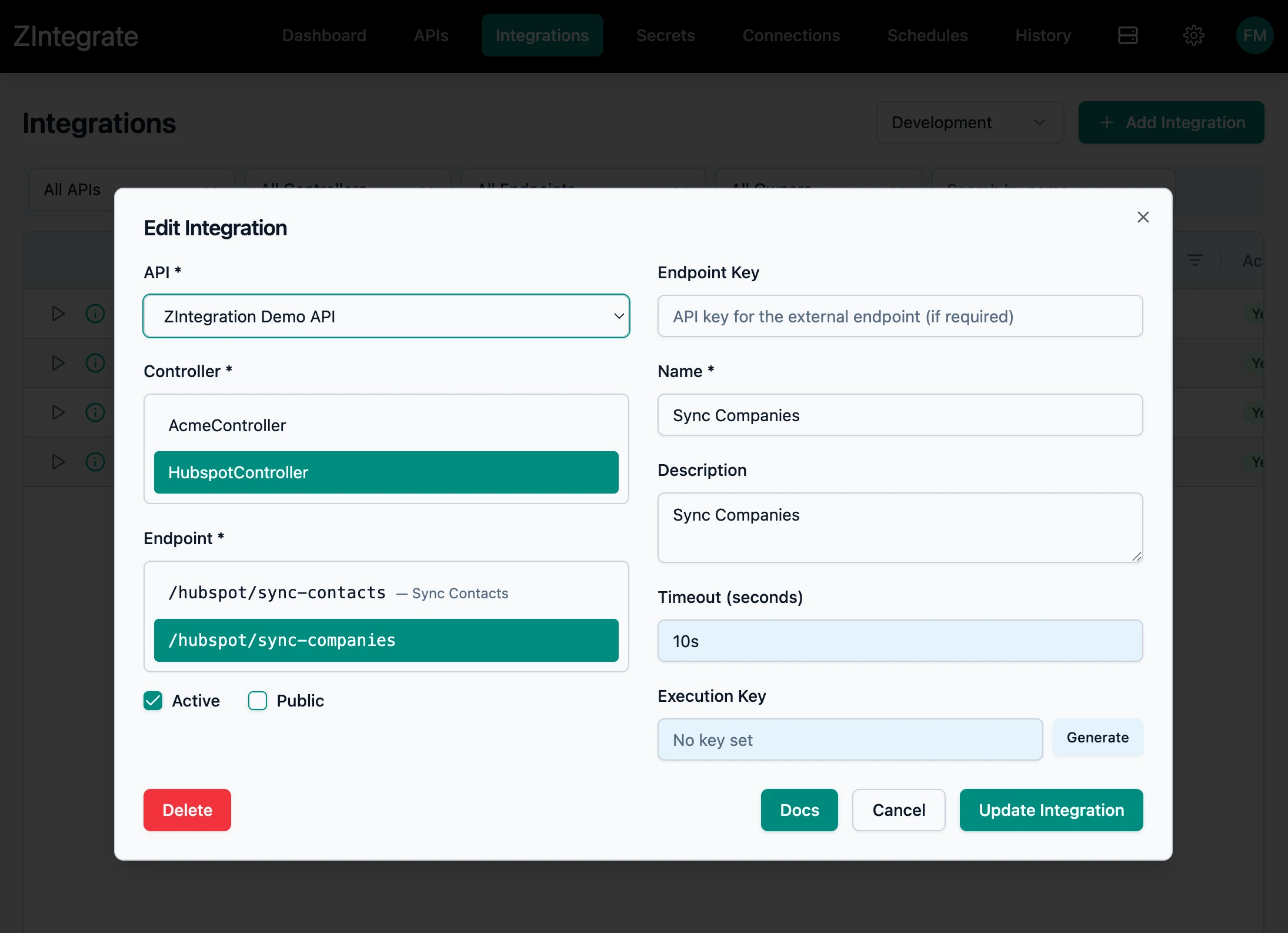The image size is (1288, 933).
Task: Close the Edit Integration dialog
Action: click(x=1143, y=217)
